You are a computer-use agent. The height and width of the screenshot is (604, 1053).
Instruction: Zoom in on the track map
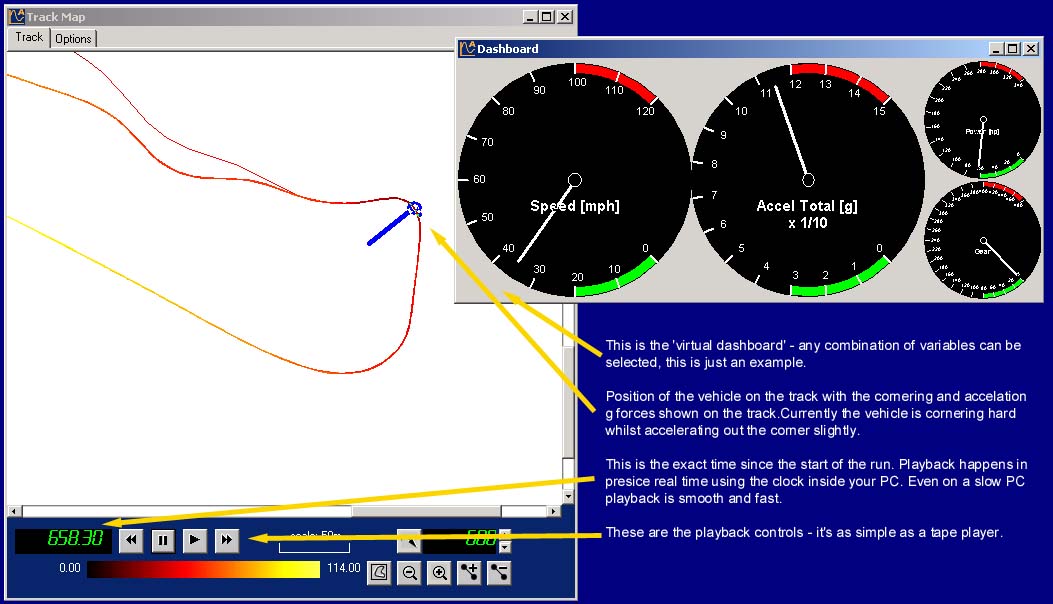coord(439,573)
